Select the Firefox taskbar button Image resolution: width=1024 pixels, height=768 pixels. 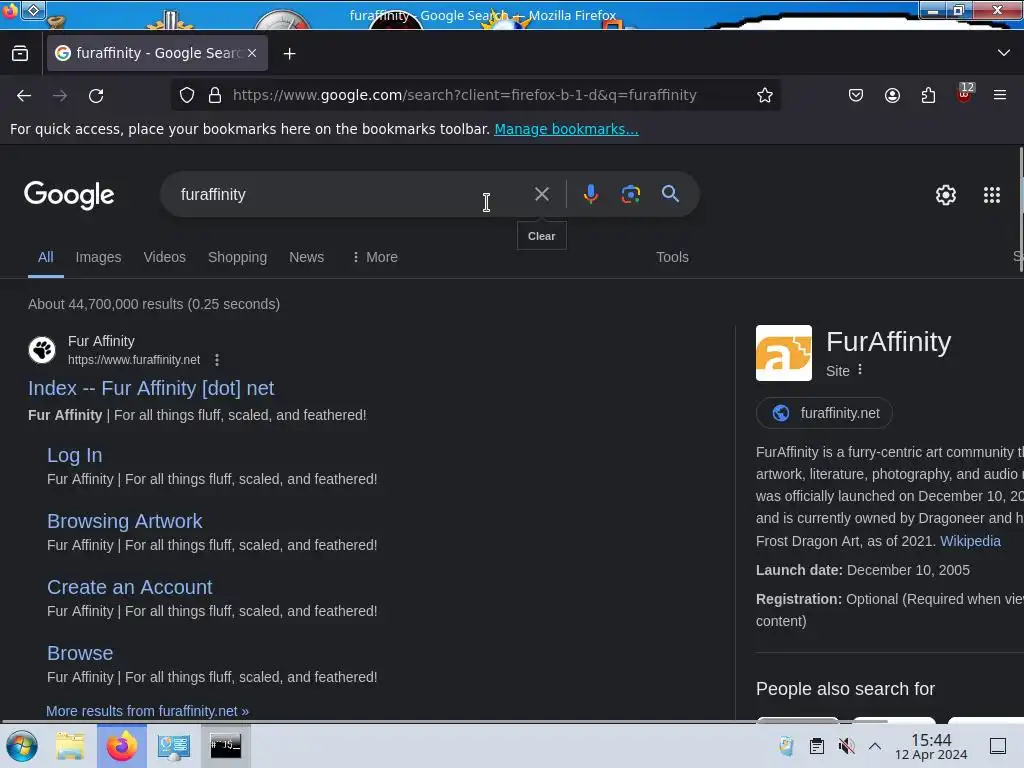tap(121, 746)
